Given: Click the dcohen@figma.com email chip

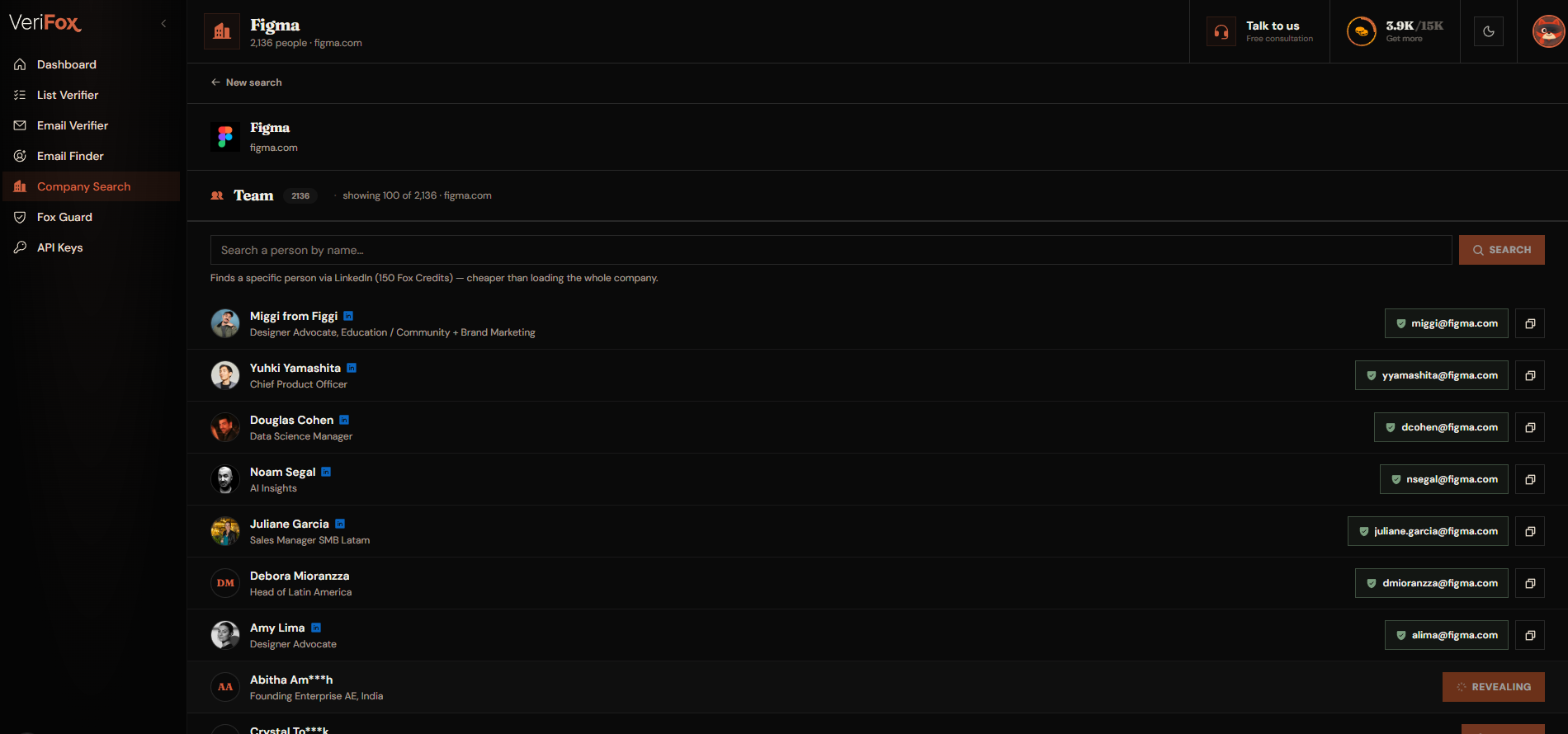Looking at the screenshot, I should click(x=1441, y=427).
